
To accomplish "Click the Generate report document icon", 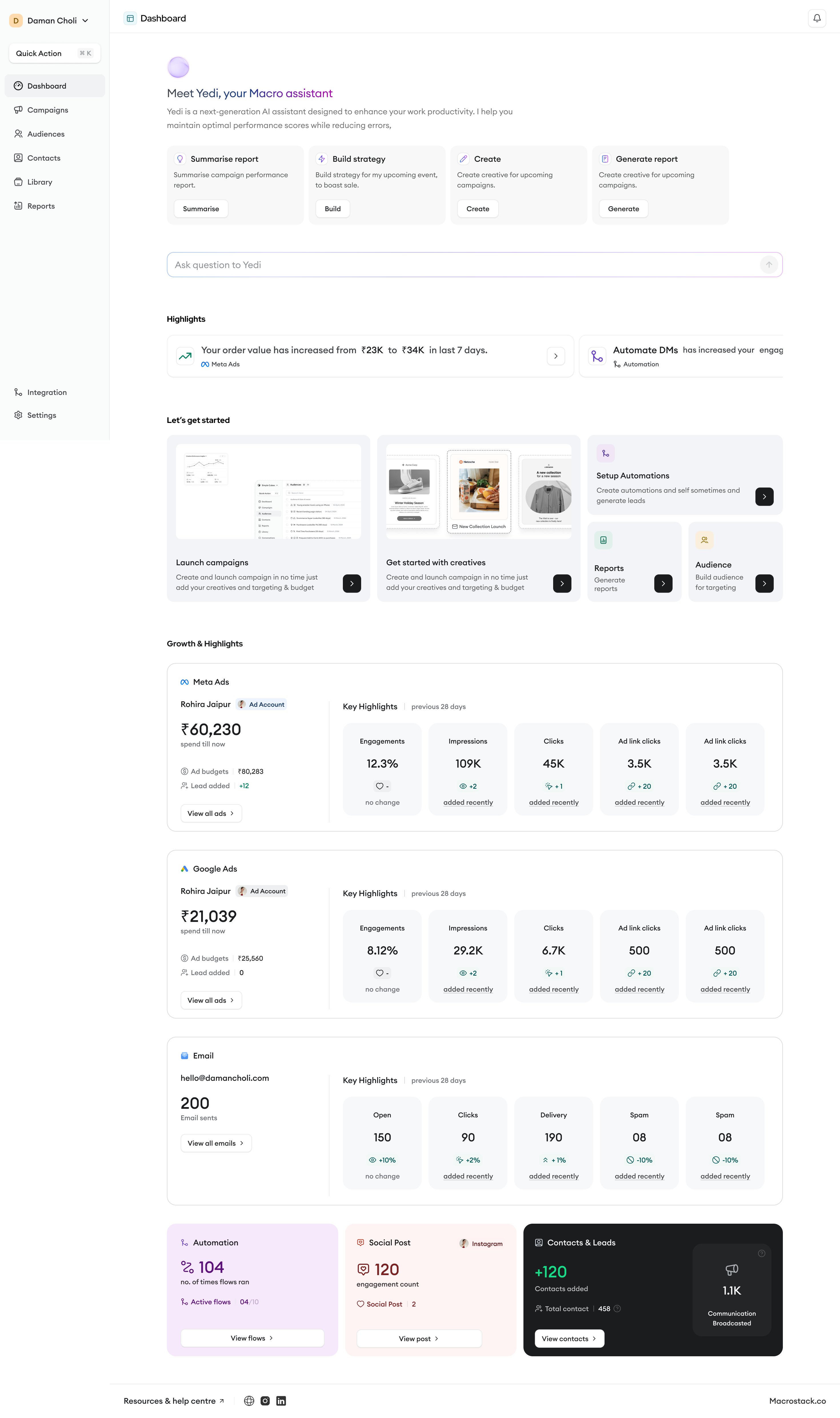I will [x=605, y=159].
